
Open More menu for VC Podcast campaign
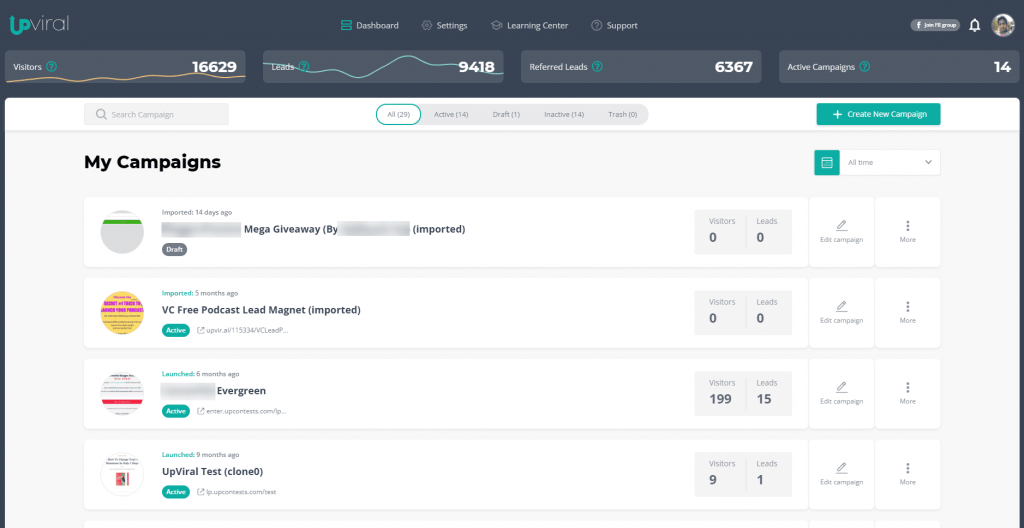[x=907, y=312]
